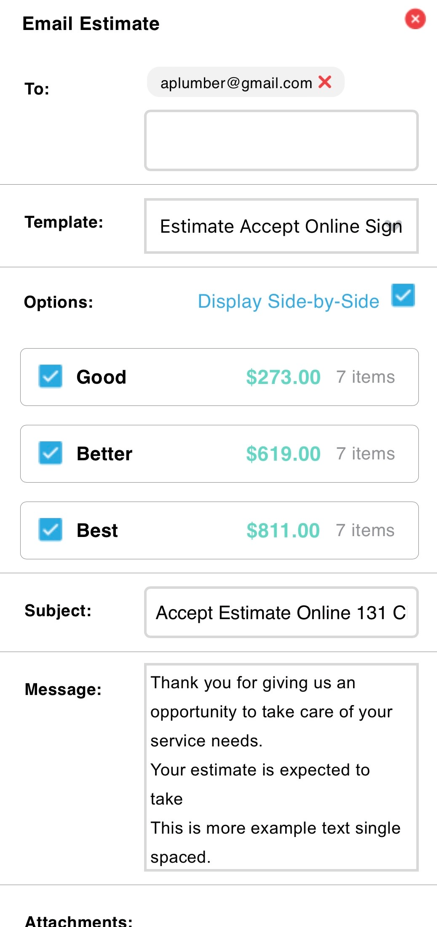
Task: Uncheck the Better option checkbox
Action: tap(50, 453)
